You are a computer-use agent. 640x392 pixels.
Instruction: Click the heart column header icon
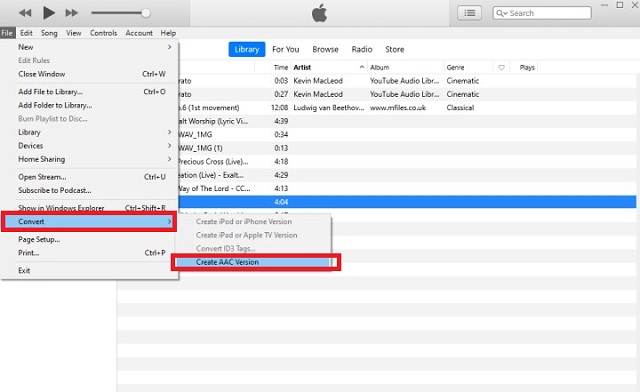(x=501, y=67)
